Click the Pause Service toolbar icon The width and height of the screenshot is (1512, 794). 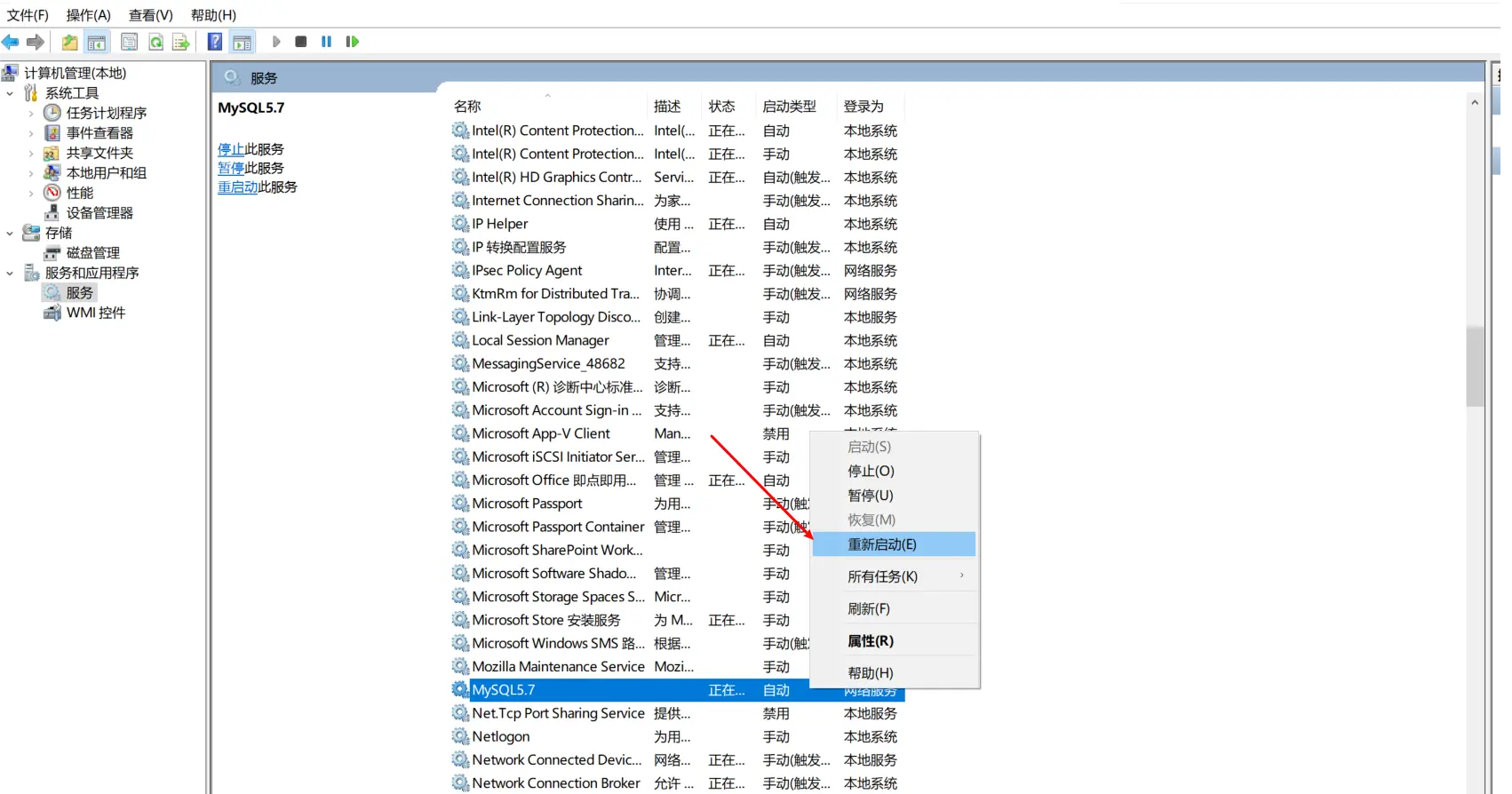point(326,42)
